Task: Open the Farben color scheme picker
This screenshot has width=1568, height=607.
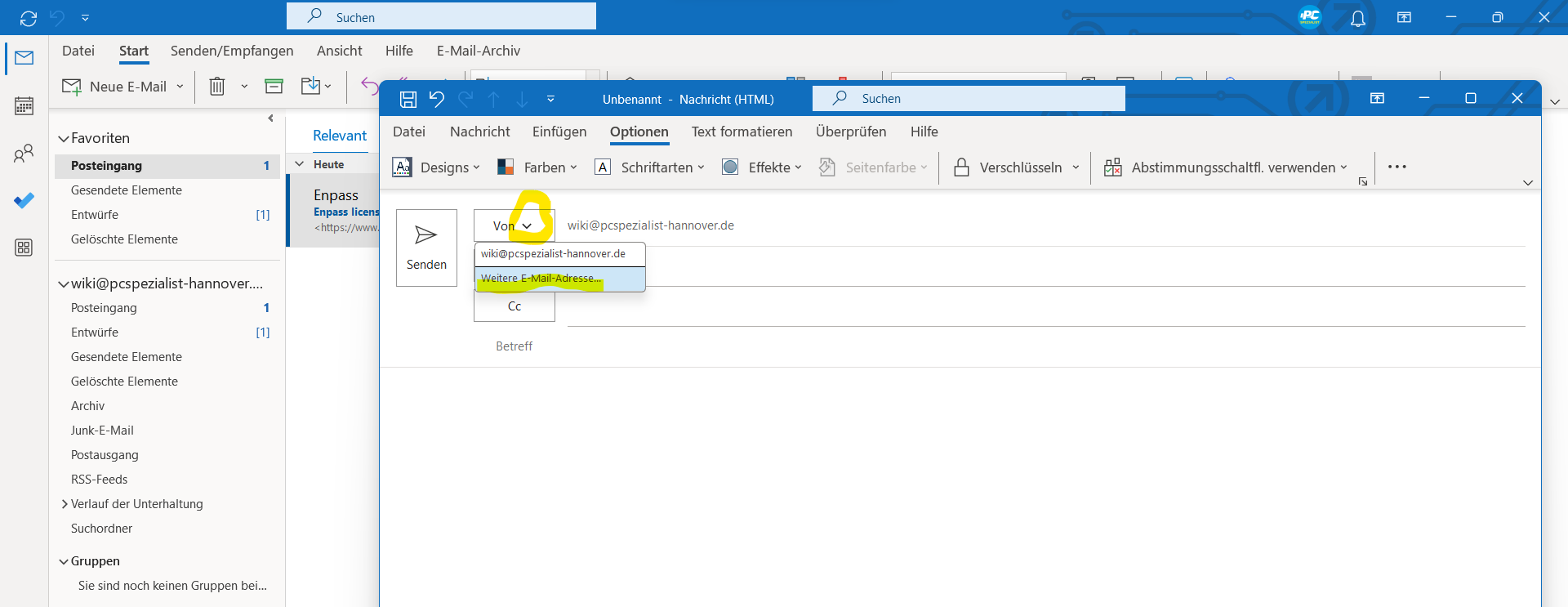Action: [x=537, y=167]
